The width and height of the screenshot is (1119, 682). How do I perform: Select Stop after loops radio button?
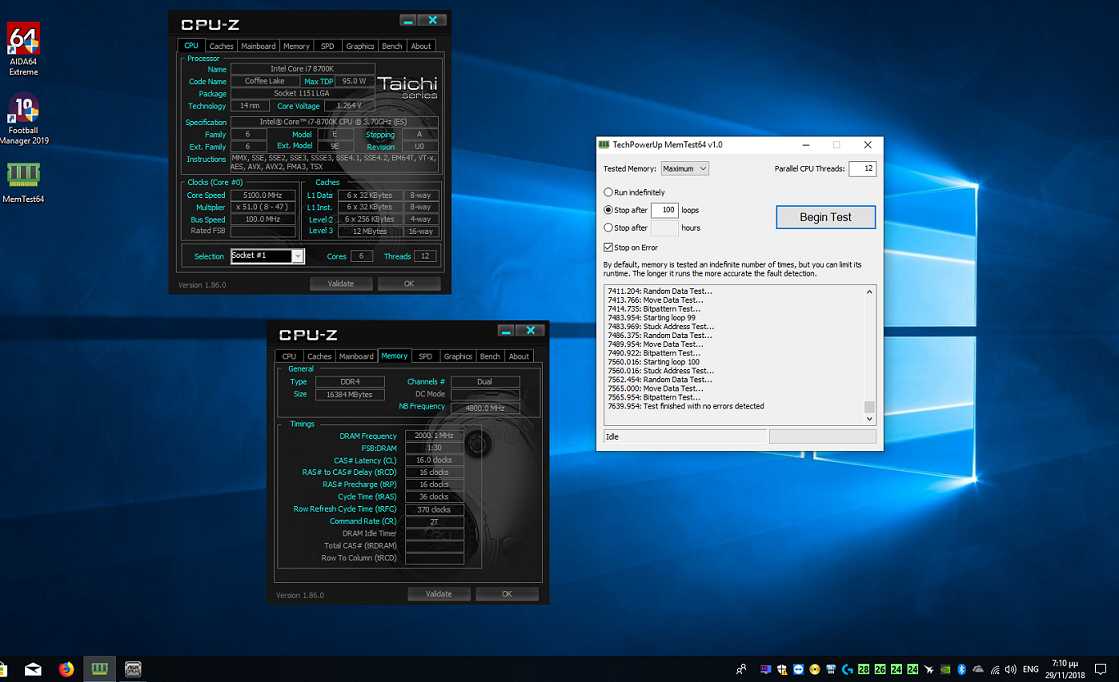pyautogui.click(x=608, y=210)
